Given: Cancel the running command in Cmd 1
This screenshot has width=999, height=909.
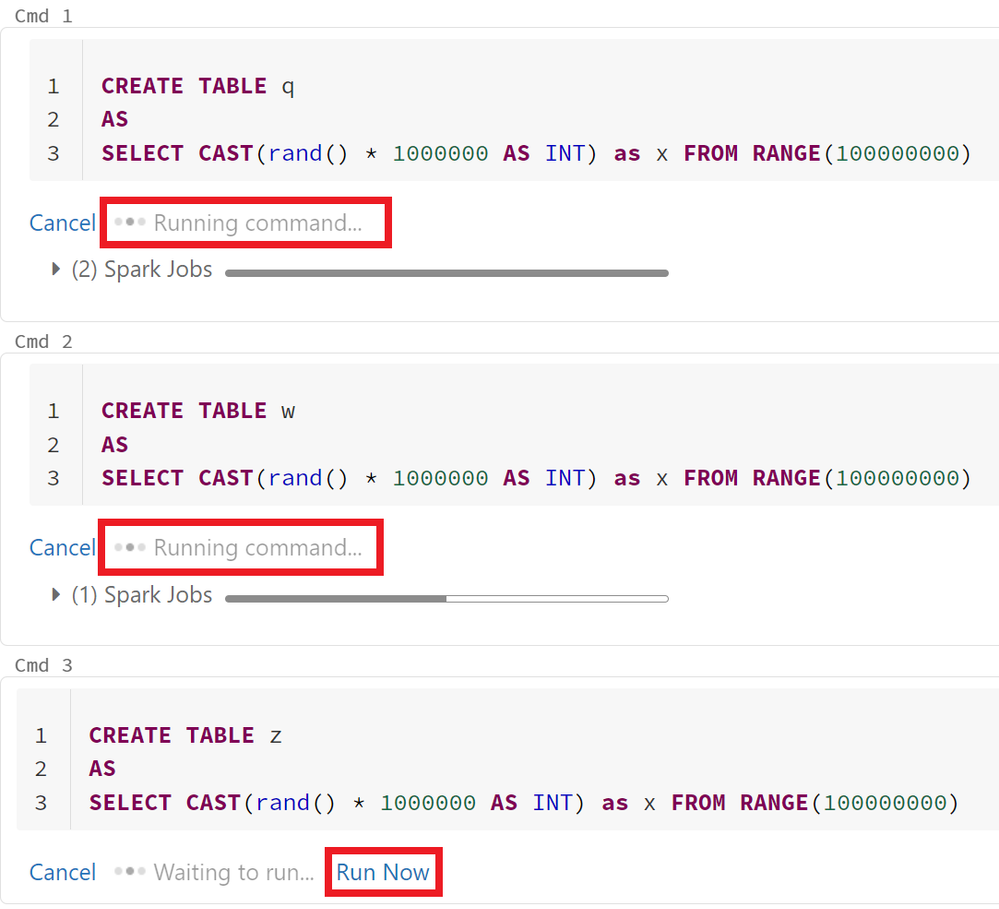Looking at the screenshot, I should 62,222.
